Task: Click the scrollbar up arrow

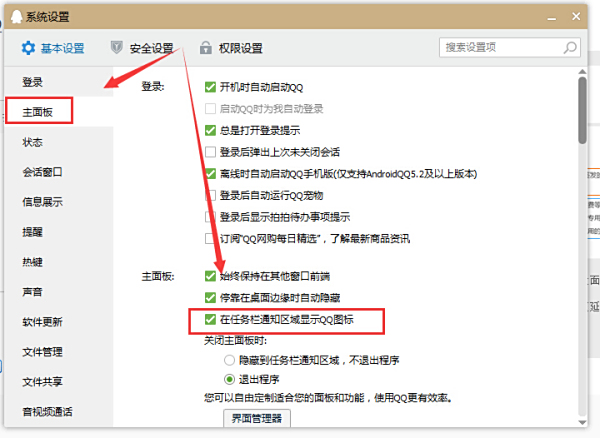Action: point(582,72)
